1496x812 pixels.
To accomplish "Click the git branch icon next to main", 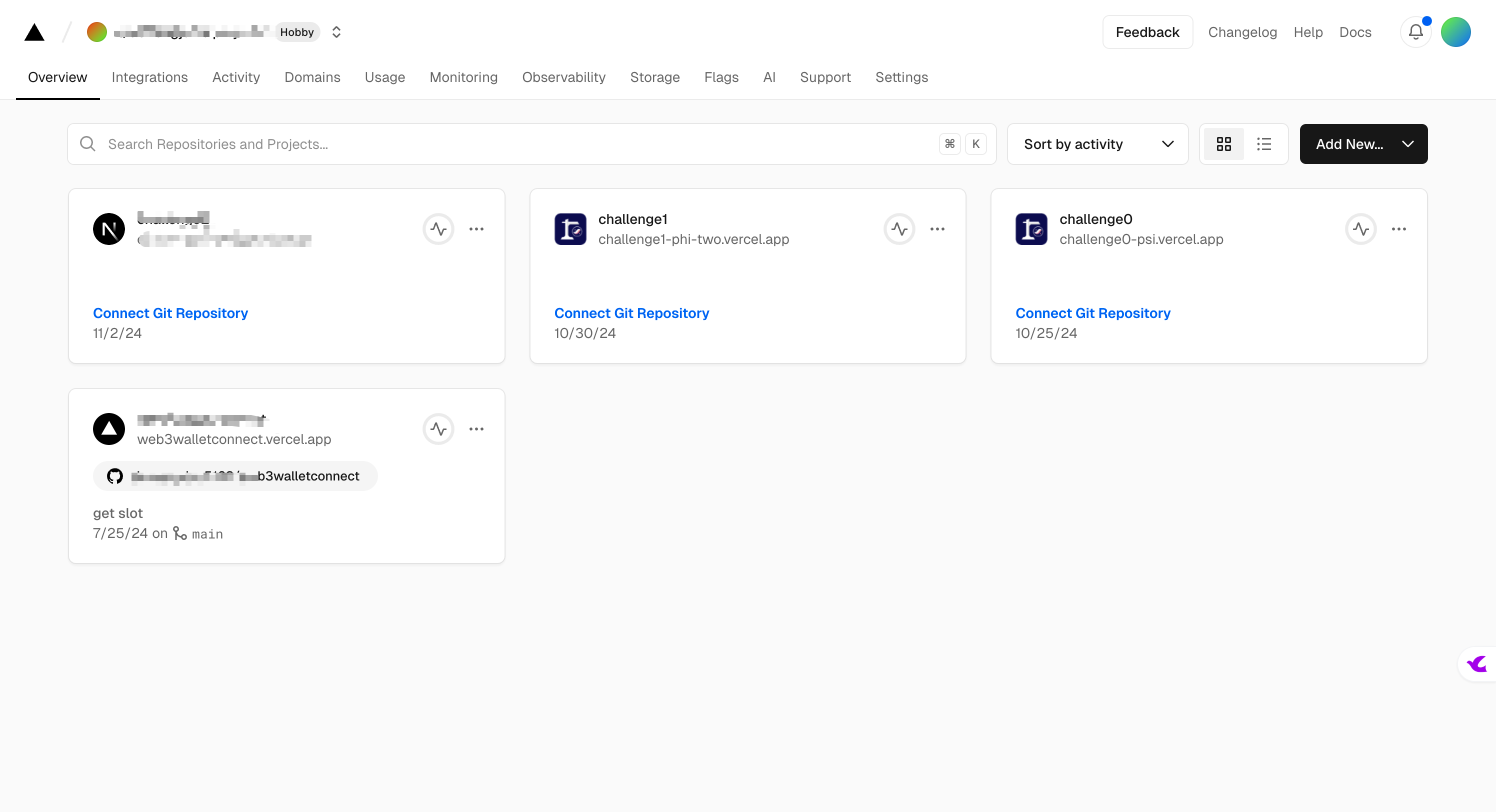I will [179, 533].
